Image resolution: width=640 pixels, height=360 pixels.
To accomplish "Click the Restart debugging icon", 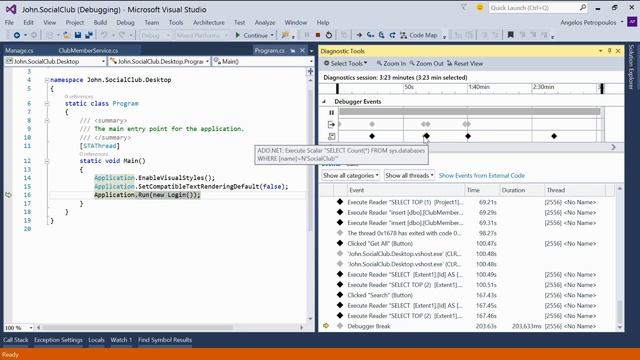I will click(329, 36).
